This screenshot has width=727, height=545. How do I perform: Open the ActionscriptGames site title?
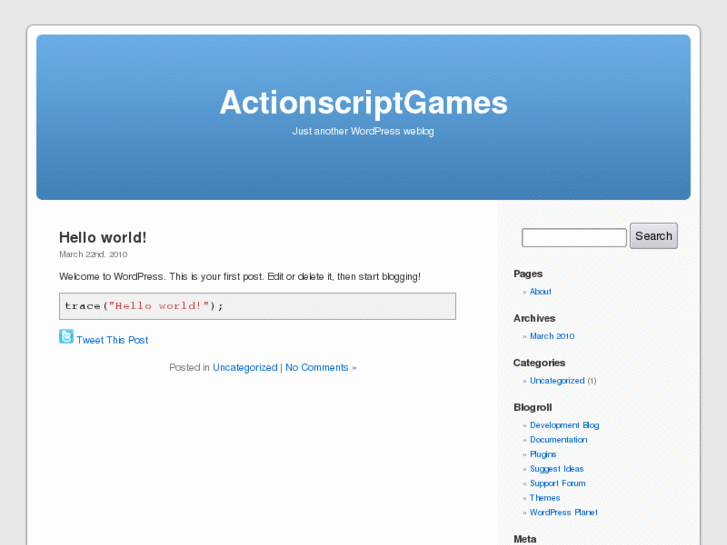click(364, 103)
